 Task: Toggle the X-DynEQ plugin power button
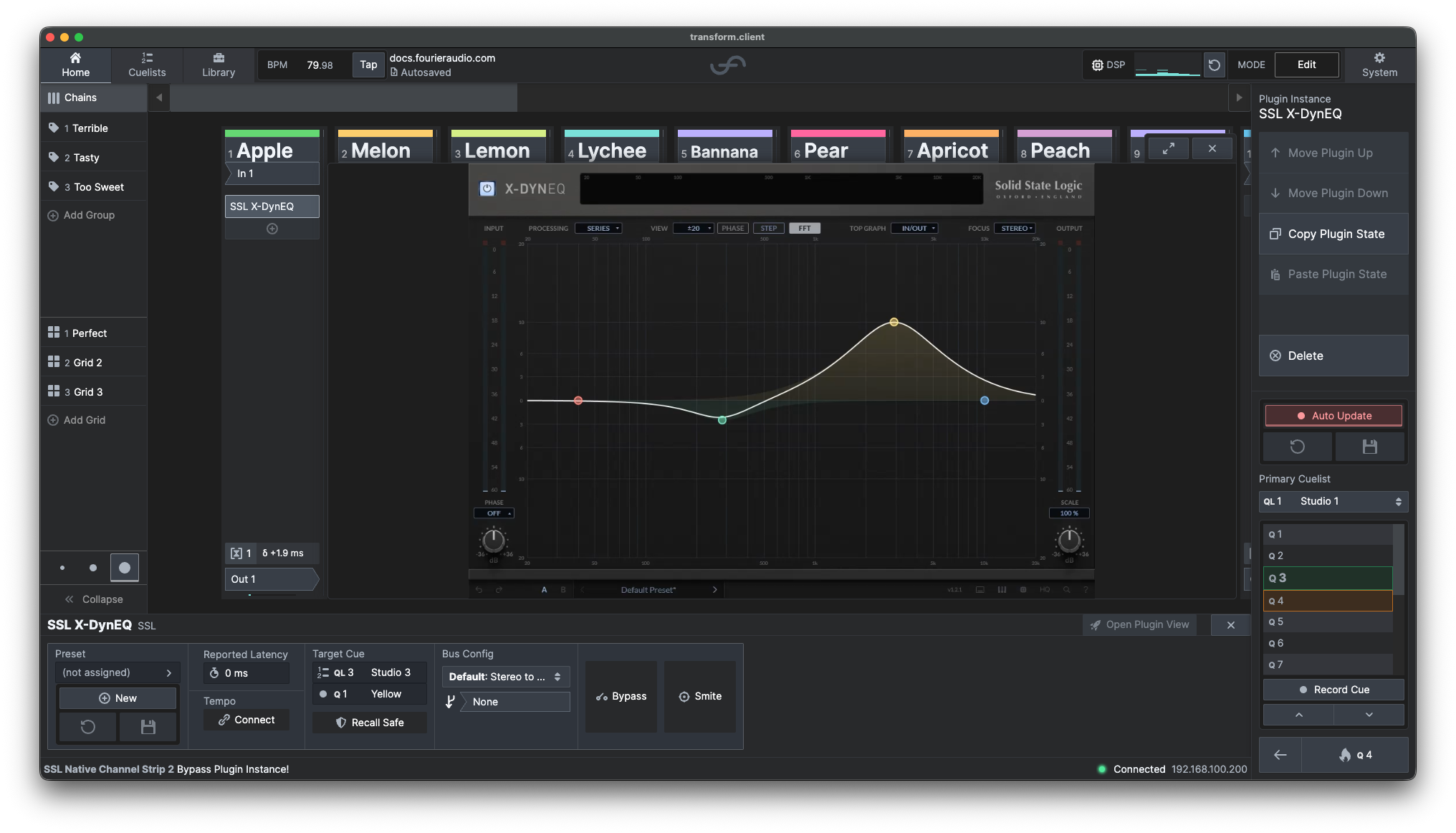[x=487, y=189]
